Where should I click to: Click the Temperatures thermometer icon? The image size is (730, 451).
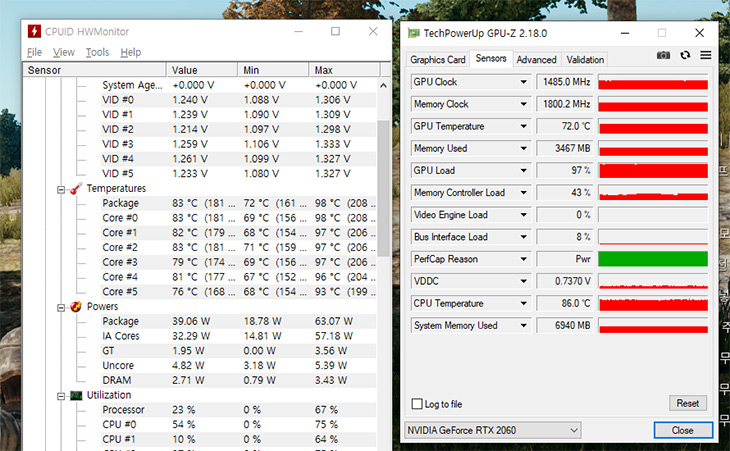pos(76,188)
